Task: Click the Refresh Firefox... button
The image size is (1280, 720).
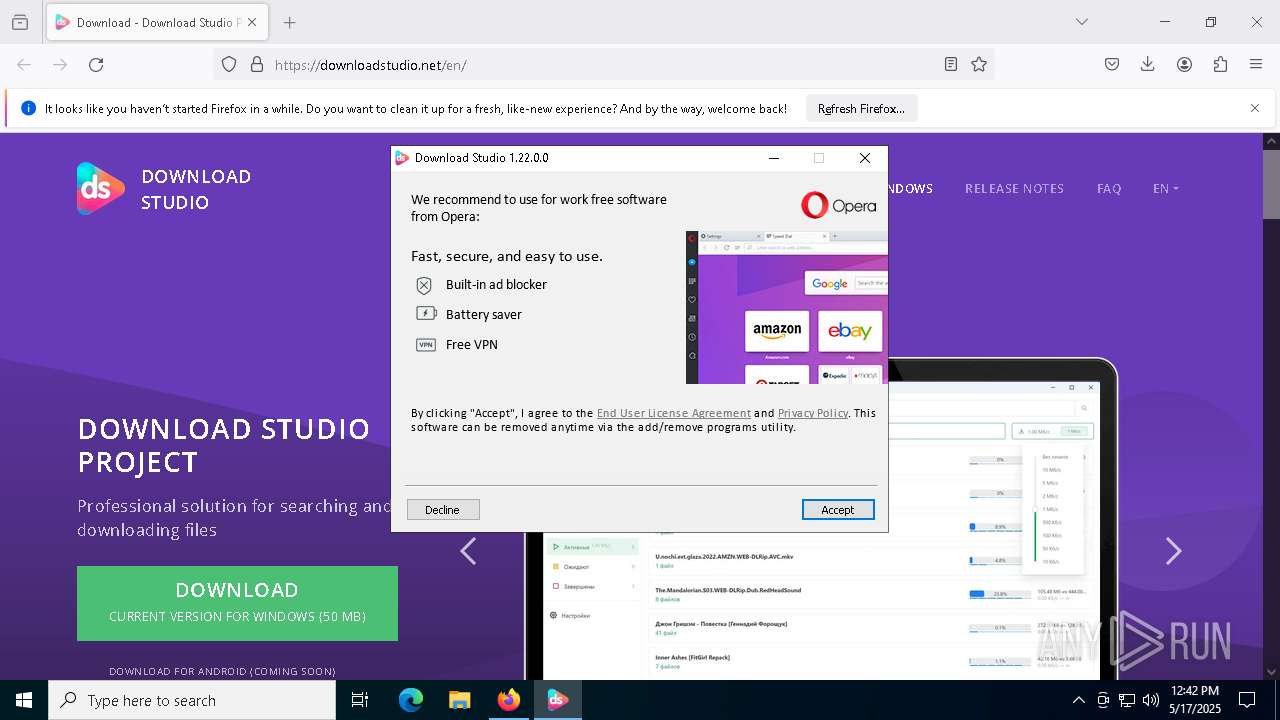Action: pyautogui.click(x=861, y=108)
